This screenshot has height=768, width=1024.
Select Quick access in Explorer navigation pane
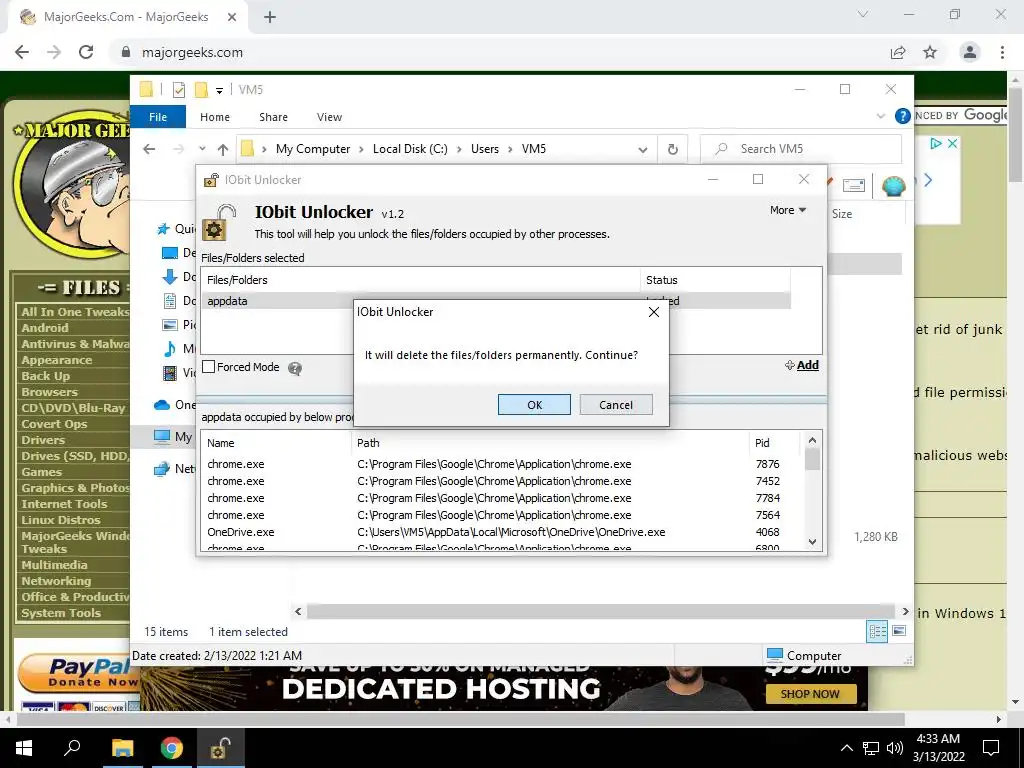point(176,229)
